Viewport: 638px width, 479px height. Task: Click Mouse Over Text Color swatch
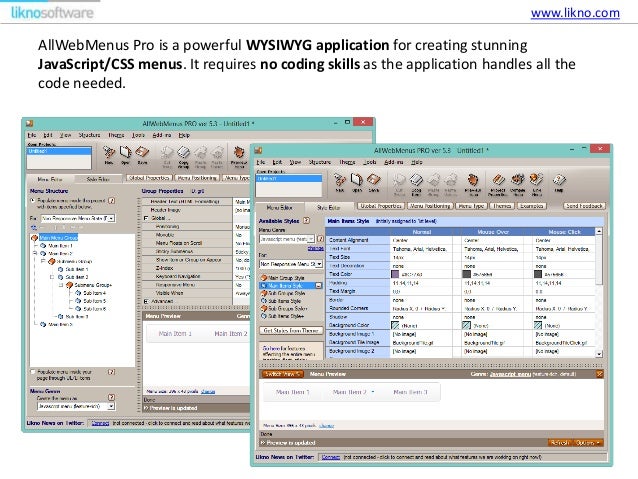tap(466, 274)
